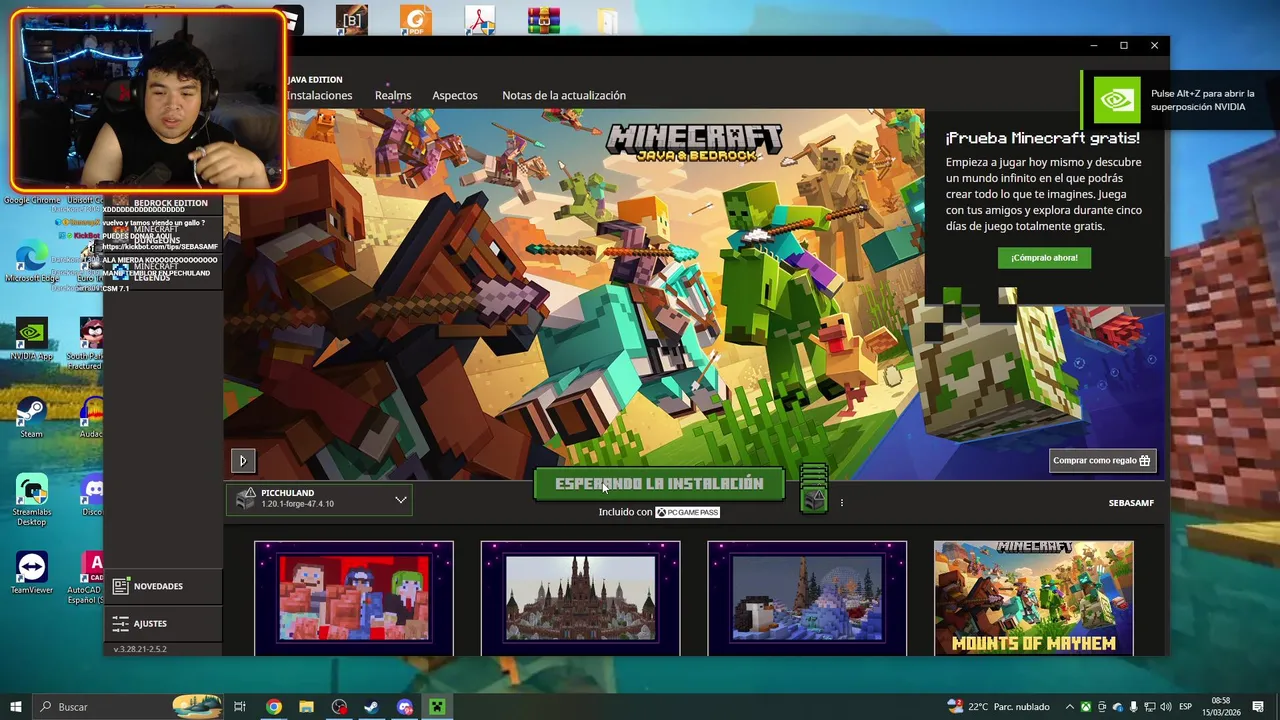
Task: Open the weather widget showing 22°C
Action: 998,707
